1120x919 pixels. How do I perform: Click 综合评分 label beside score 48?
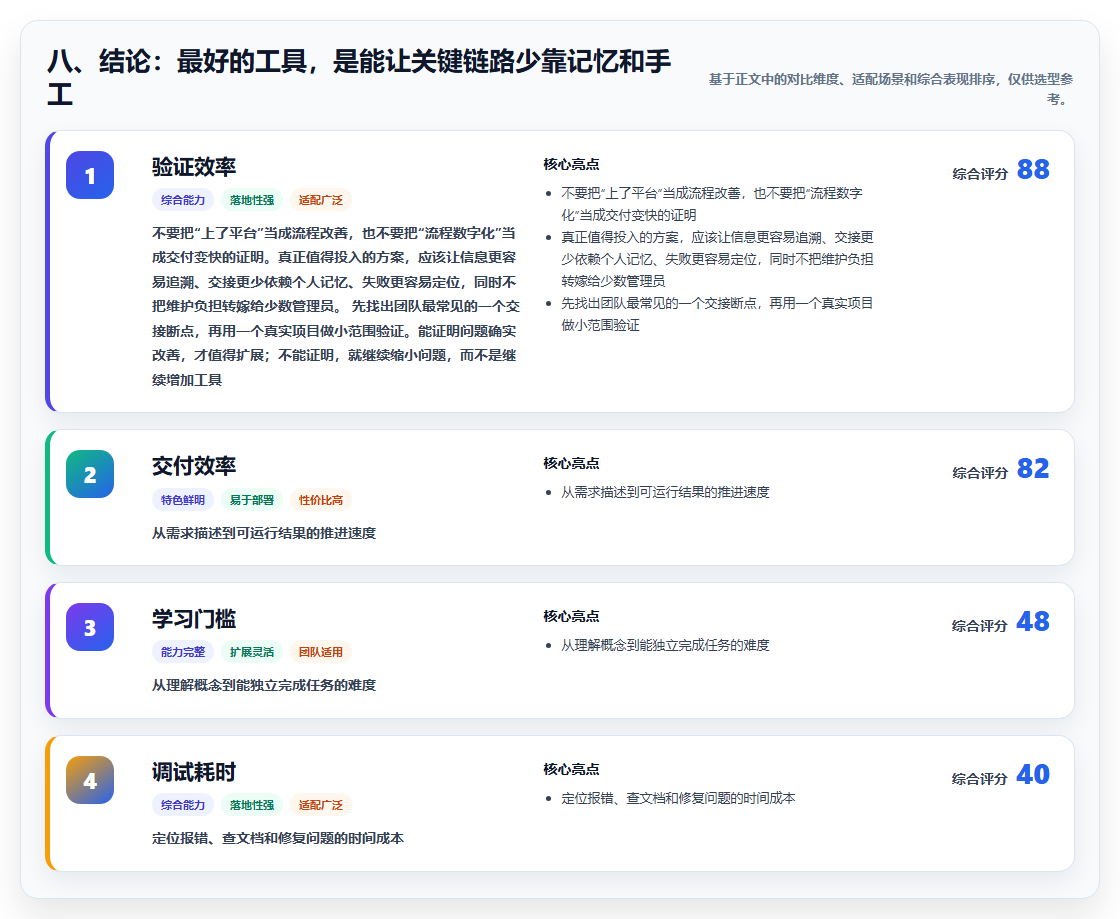click(980, 626)
